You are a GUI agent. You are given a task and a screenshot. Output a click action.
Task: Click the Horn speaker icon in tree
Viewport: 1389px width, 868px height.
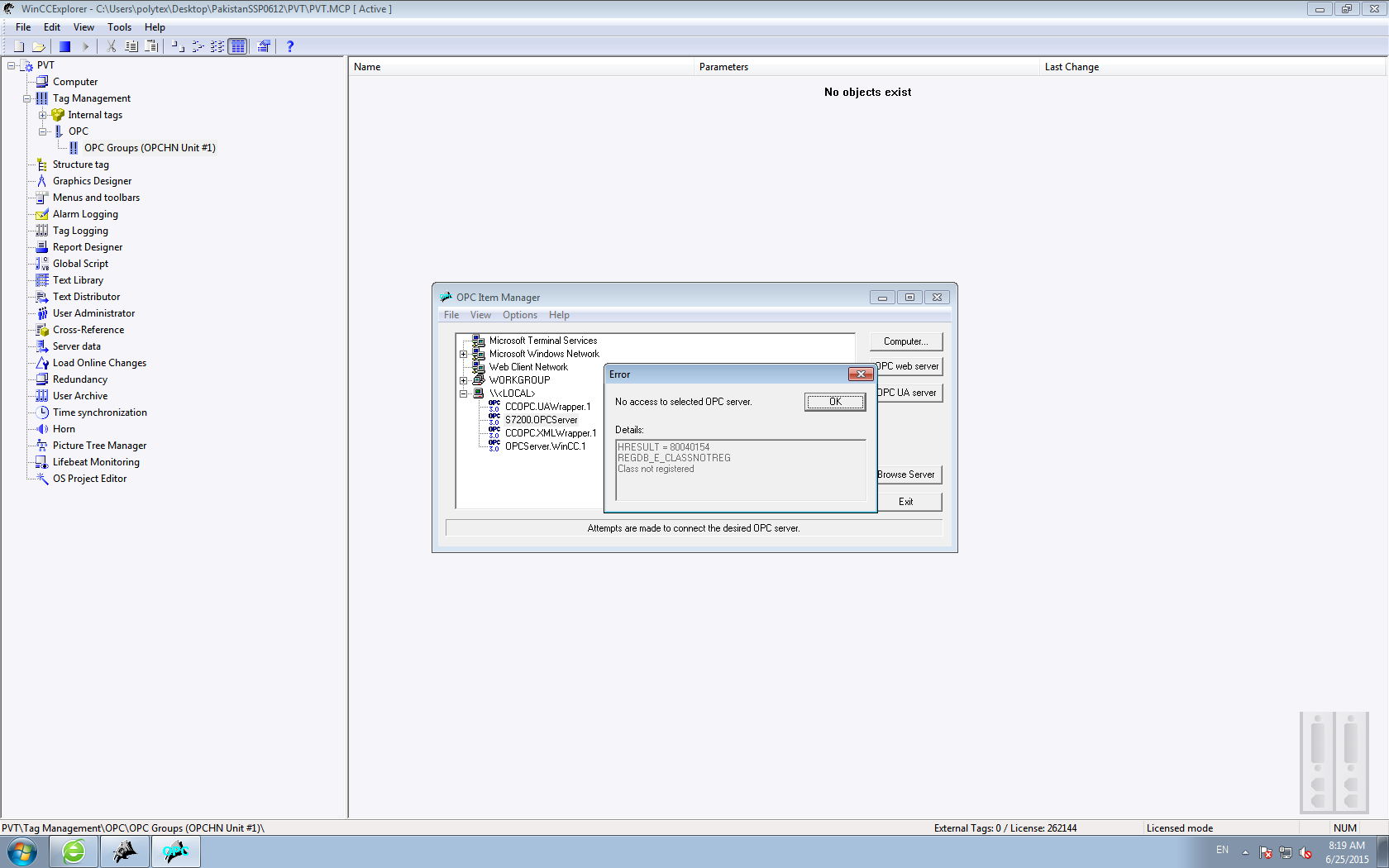point(42,429)
